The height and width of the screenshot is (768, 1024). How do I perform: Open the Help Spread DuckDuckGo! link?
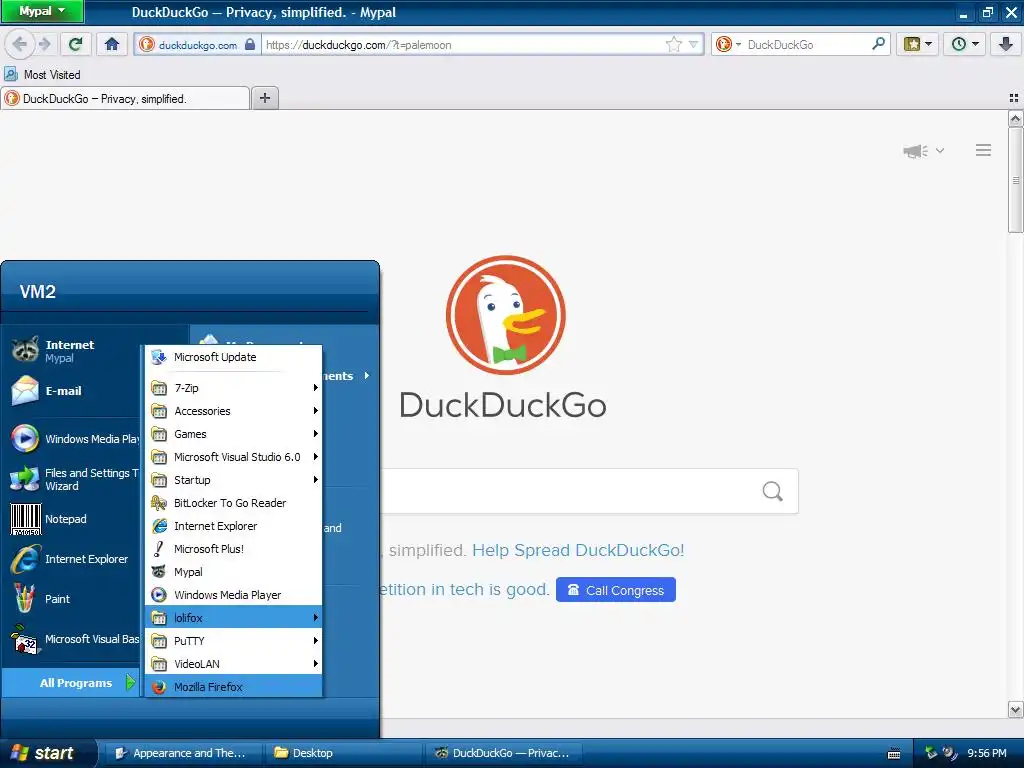[x=579, y=551]
